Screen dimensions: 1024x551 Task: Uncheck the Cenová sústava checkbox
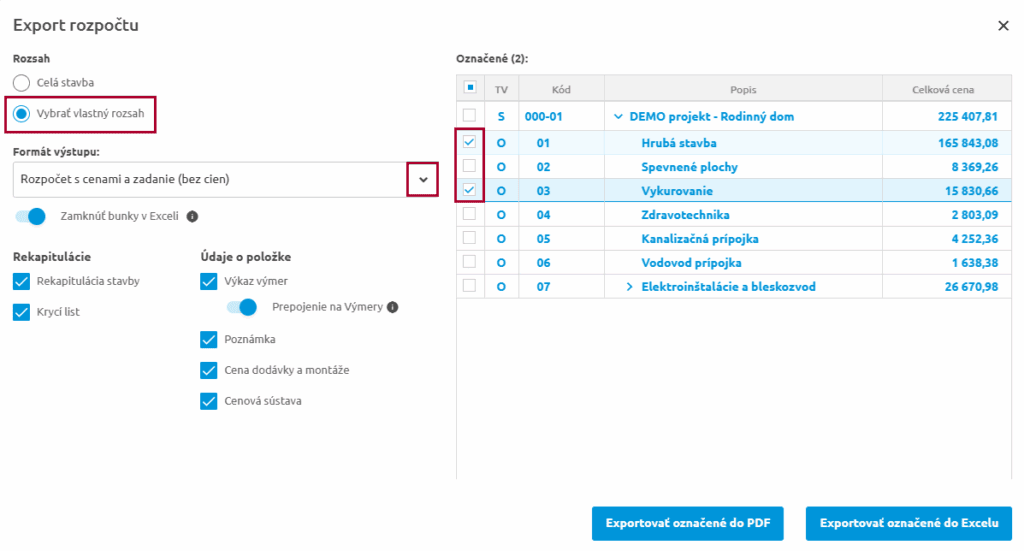point(209,401)
